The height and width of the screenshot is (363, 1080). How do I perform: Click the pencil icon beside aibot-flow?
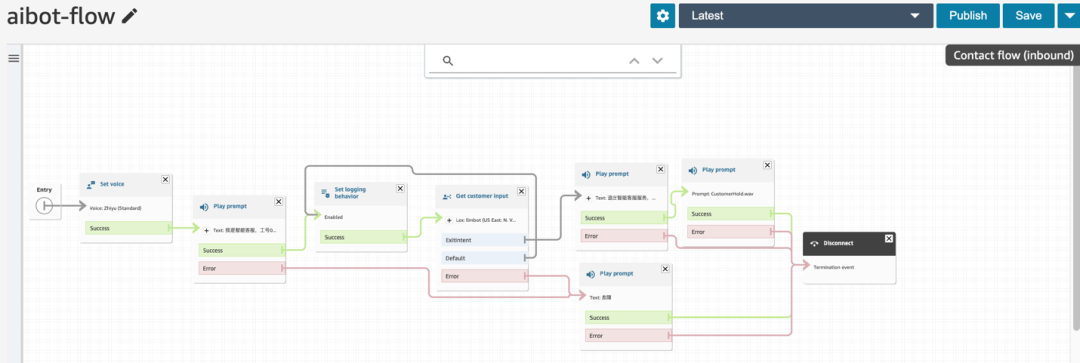pos(129,17)
